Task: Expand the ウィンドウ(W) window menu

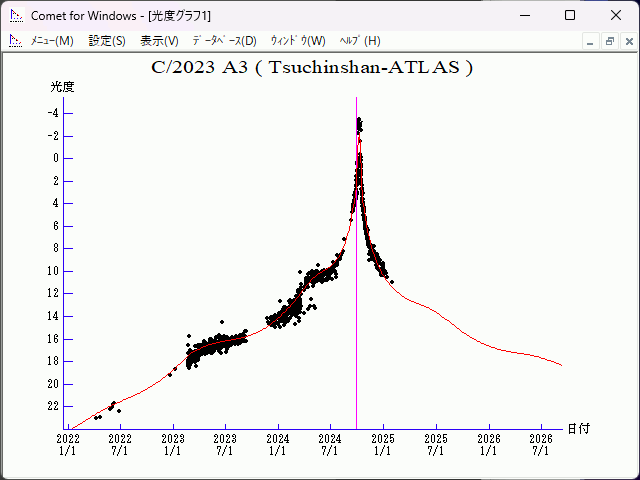Action: 298,41
